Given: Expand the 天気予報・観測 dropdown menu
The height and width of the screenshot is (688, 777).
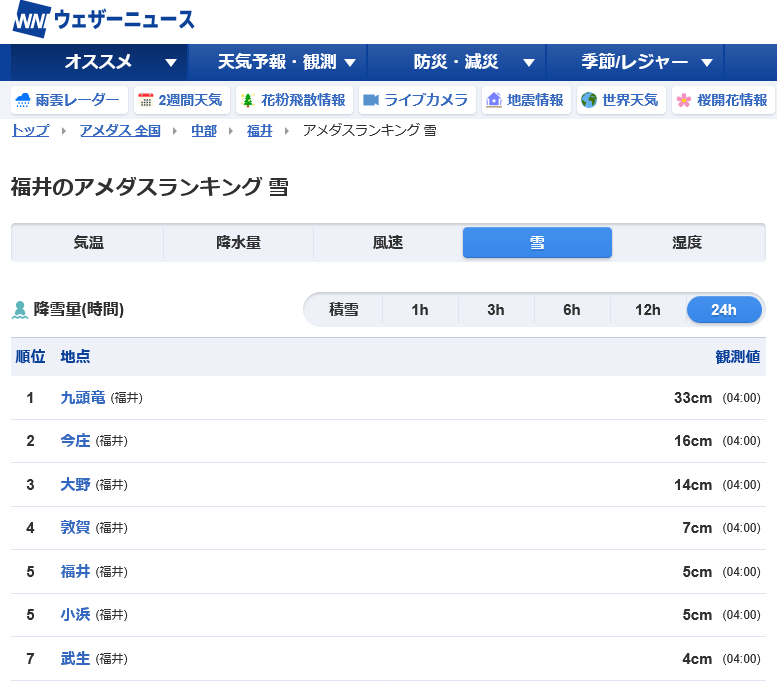Looking at the screenshot, I should [x=287, y=62].
